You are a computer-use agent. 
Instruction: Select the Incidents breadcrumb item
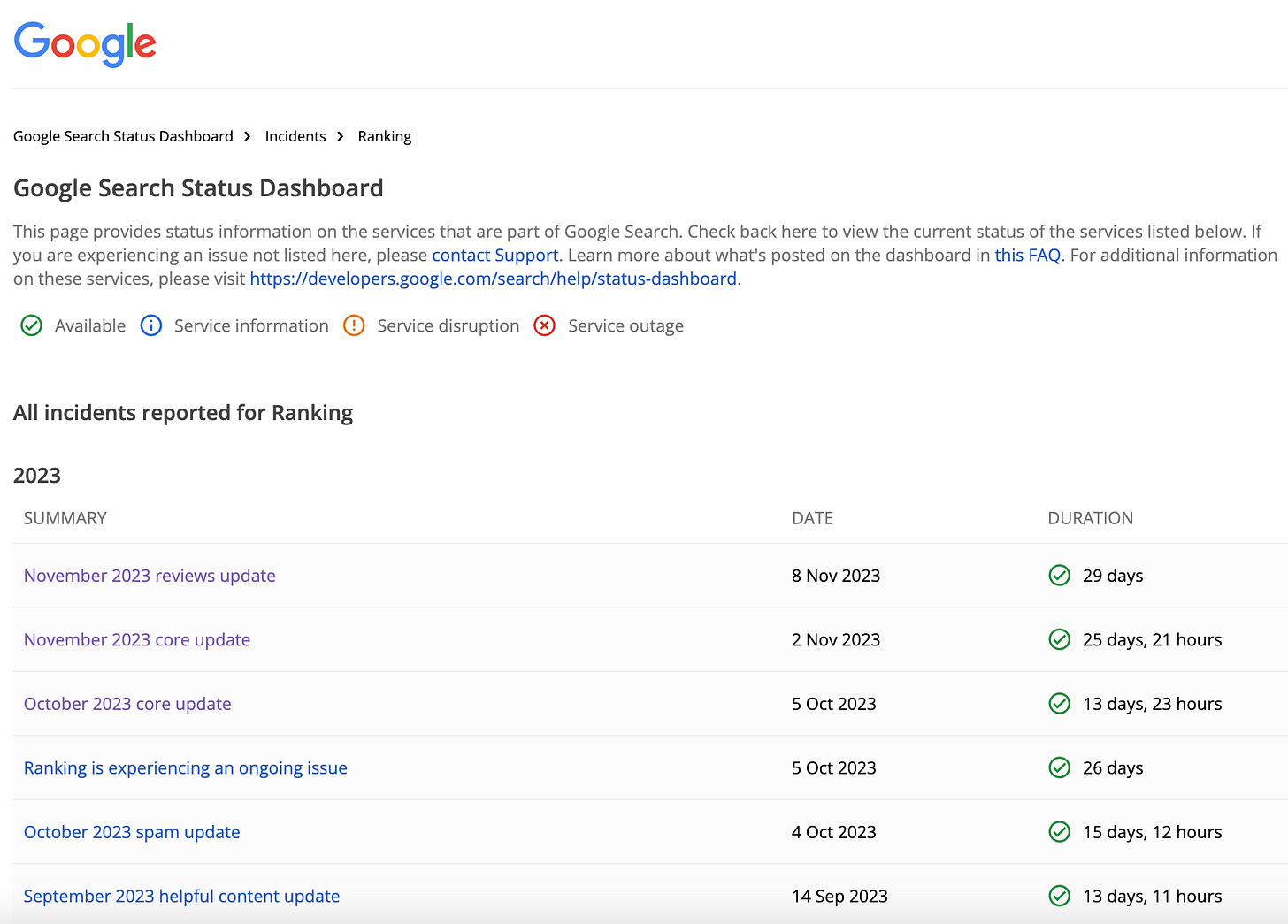point(295,136)
